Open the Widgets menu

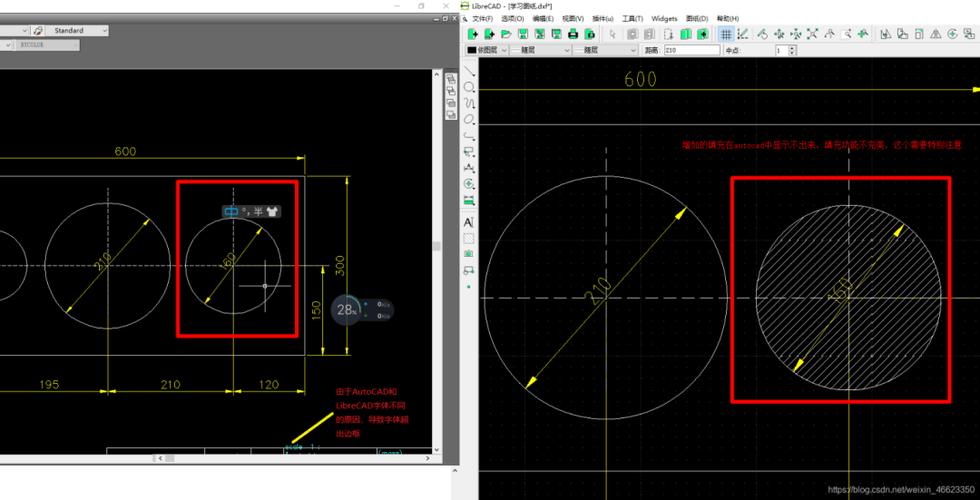coord(664,18)
